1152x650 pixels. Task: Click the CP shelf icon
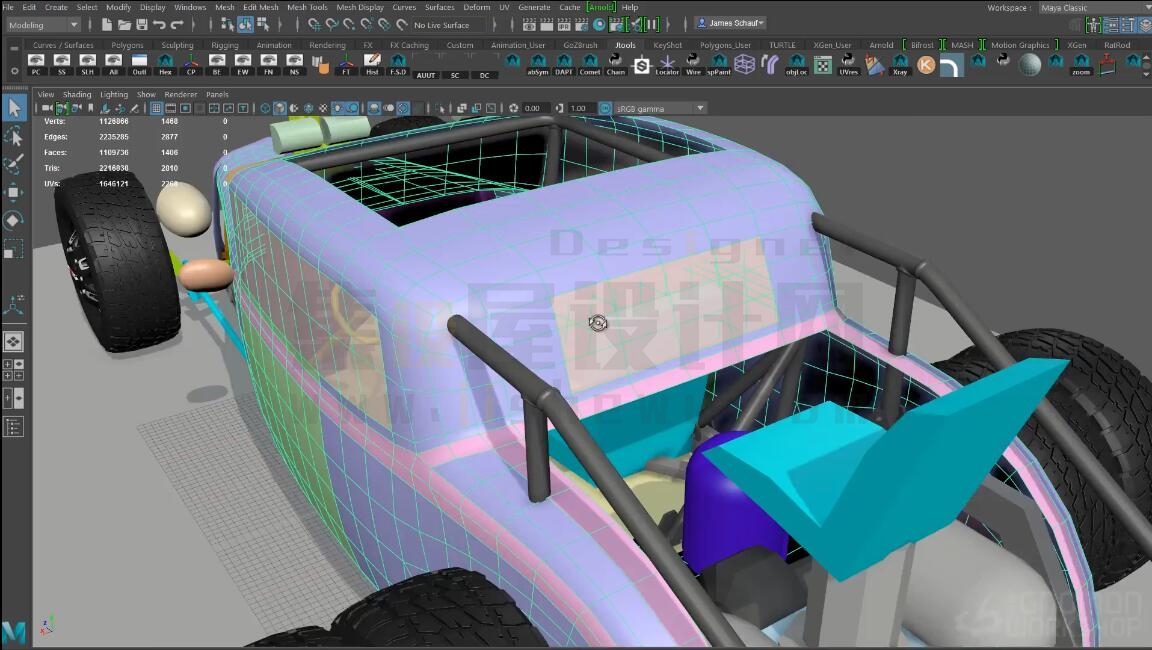[x=191, y=64]
